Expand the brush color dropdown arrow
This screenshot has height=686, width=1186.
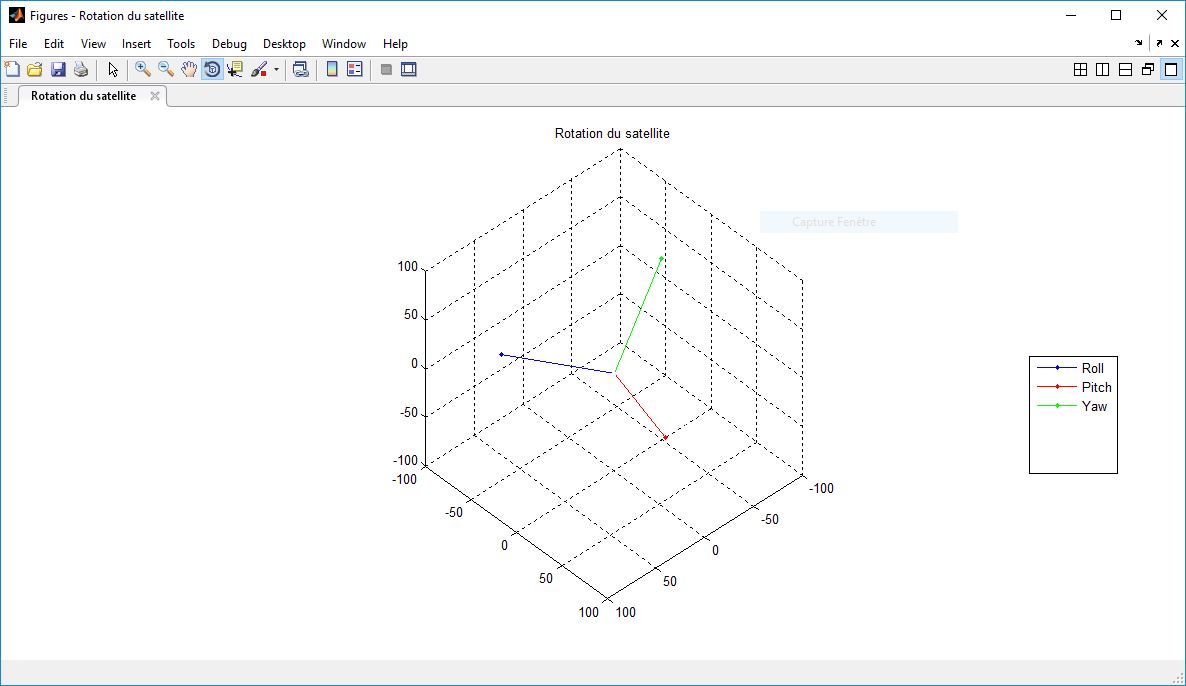(276, 70)
